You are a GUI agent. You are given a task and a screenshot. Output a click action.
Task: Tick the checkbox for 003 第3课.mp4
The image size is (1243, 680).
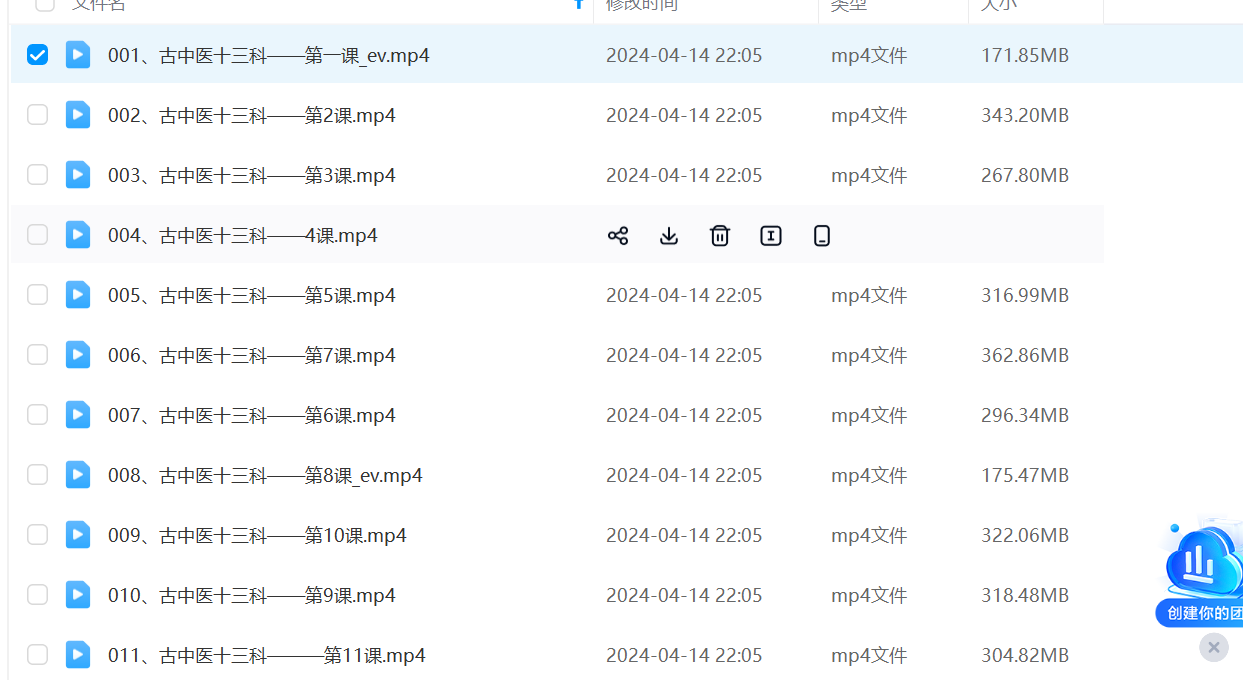coord(37,175)
